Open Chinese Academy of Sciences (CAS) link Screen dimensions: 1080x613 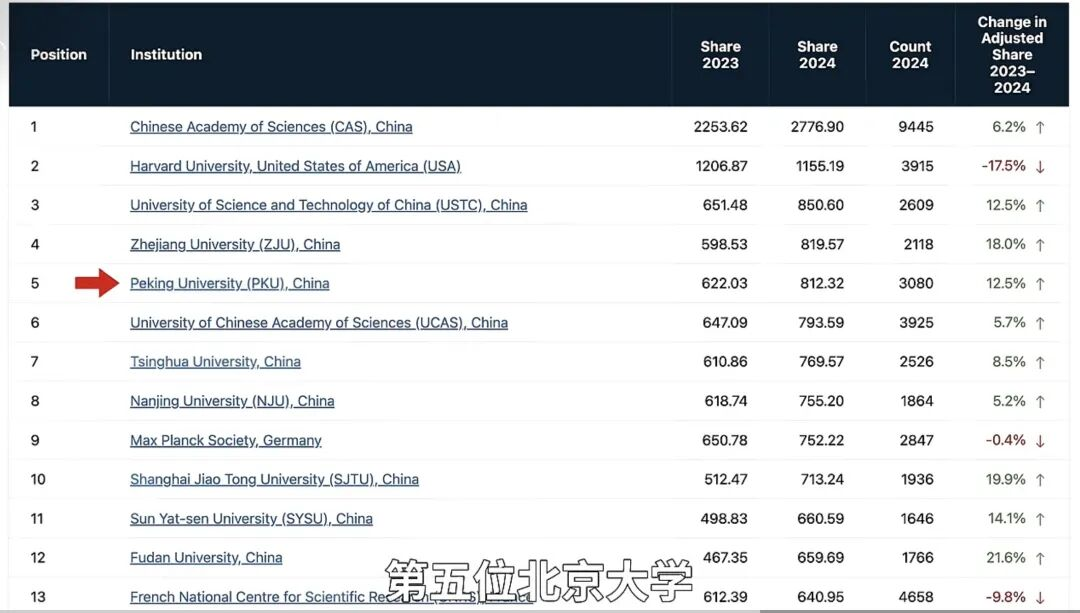pyautogui.click(x=271, y=127)
